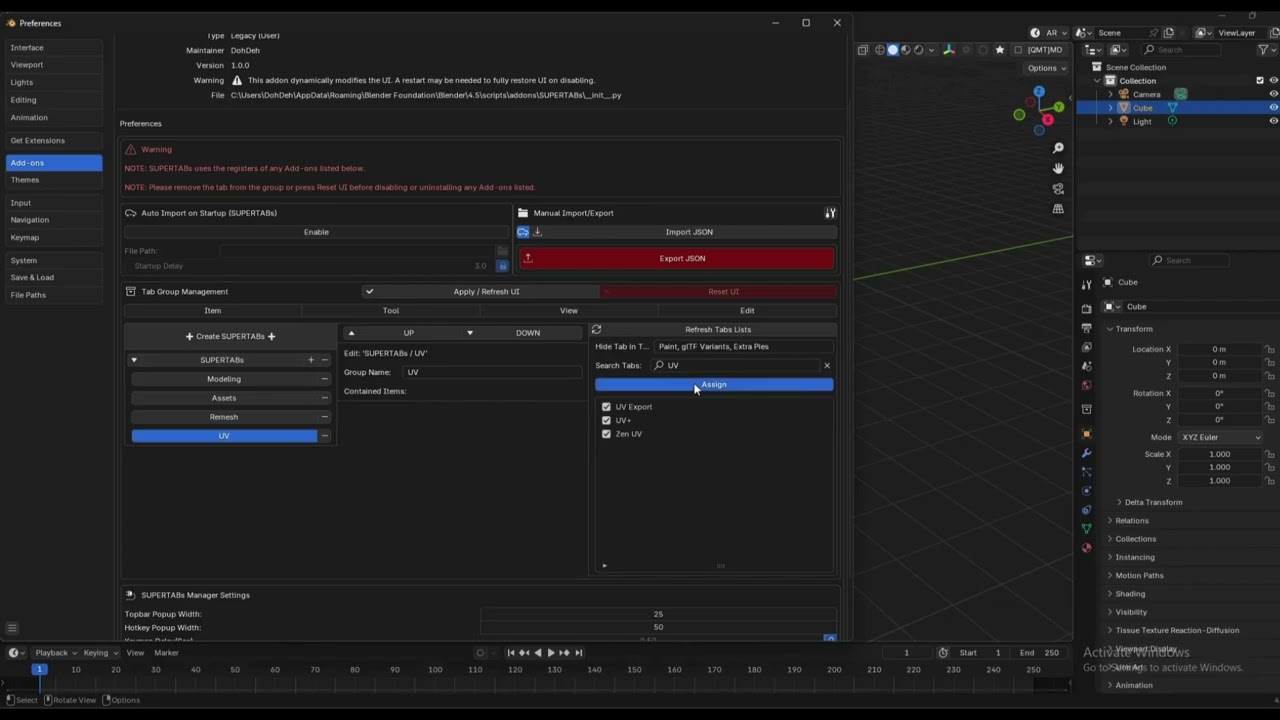
Task: Toggle camera view icon in viewport
Action: (1058, 188)
